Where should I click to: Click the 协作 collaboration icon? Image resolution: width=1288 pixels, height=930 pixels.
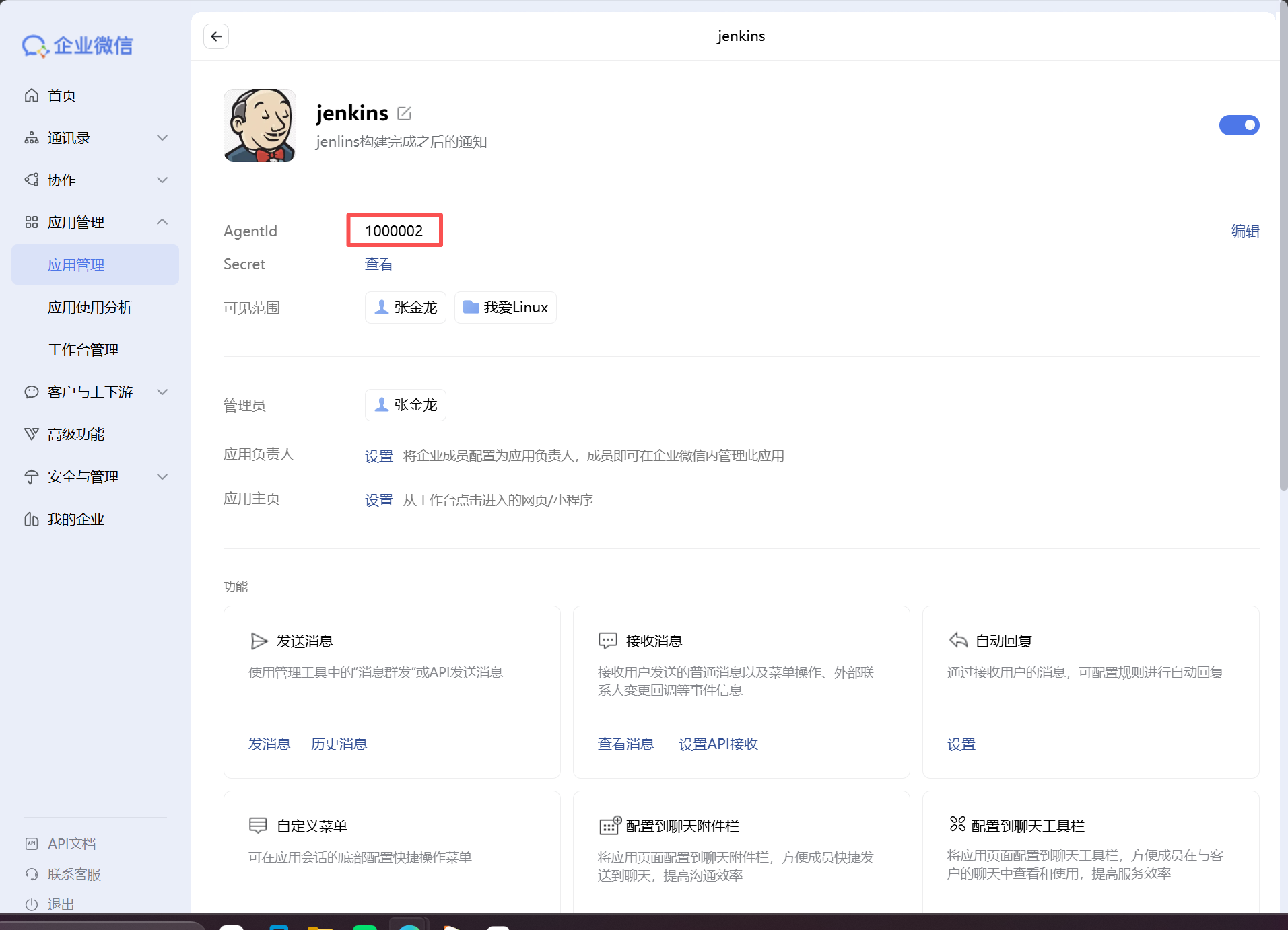pos(32,180)
